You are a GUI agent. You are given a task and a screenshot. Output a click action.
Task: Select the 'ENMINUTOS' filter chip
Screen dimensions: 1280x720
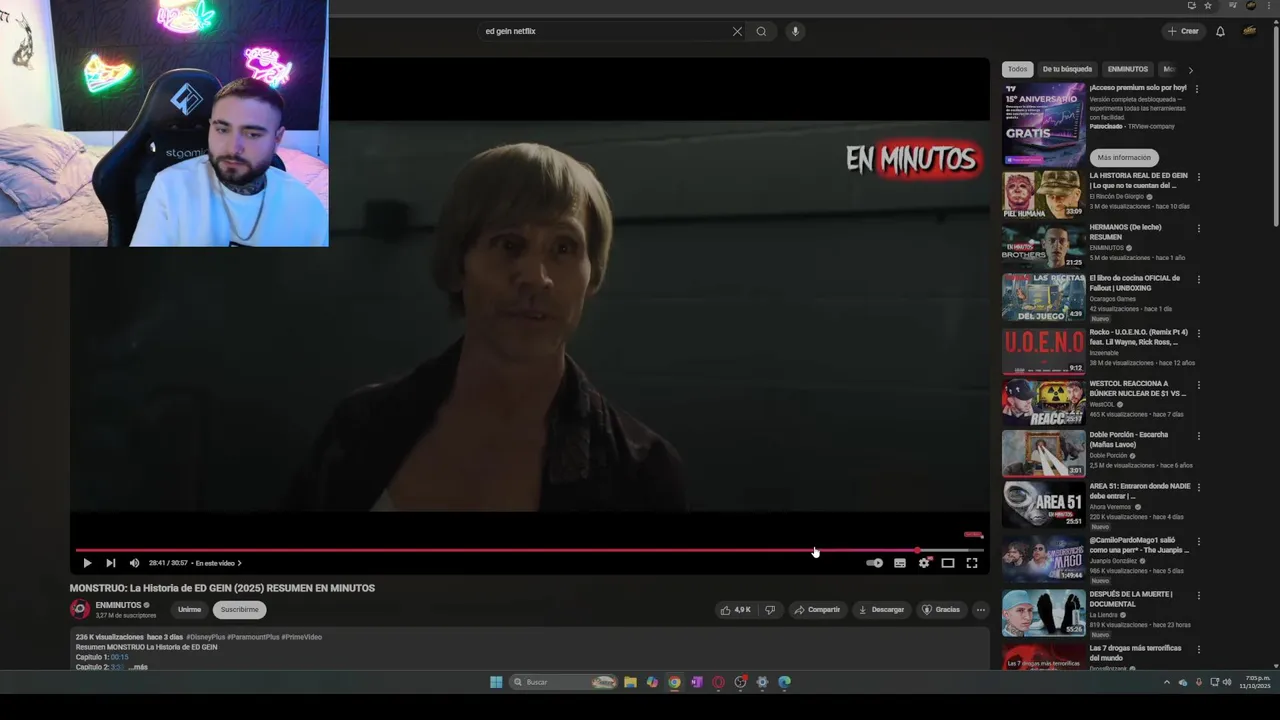(1128, 69)
